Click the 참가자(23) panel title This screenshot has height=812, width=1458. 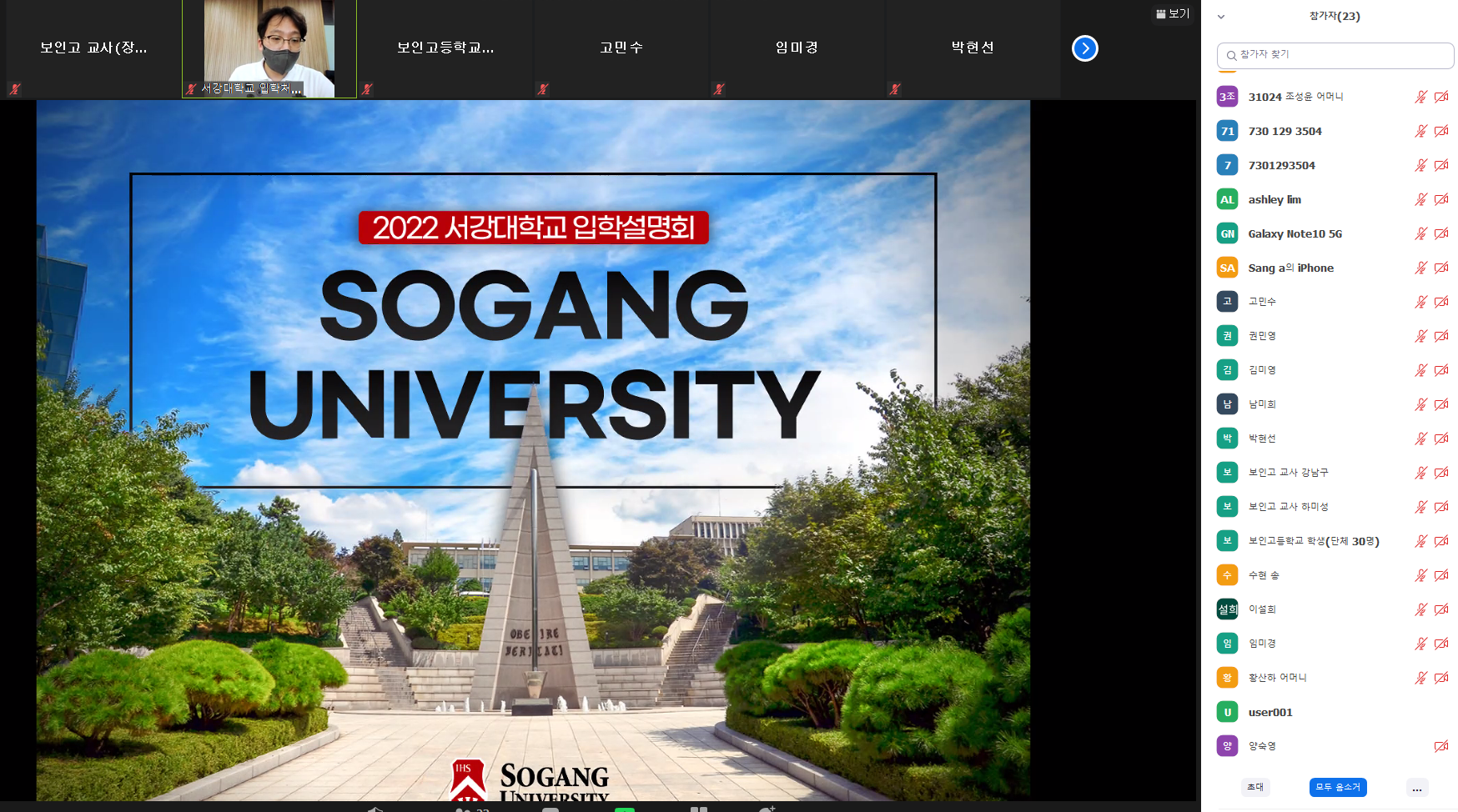[1335, 16]
